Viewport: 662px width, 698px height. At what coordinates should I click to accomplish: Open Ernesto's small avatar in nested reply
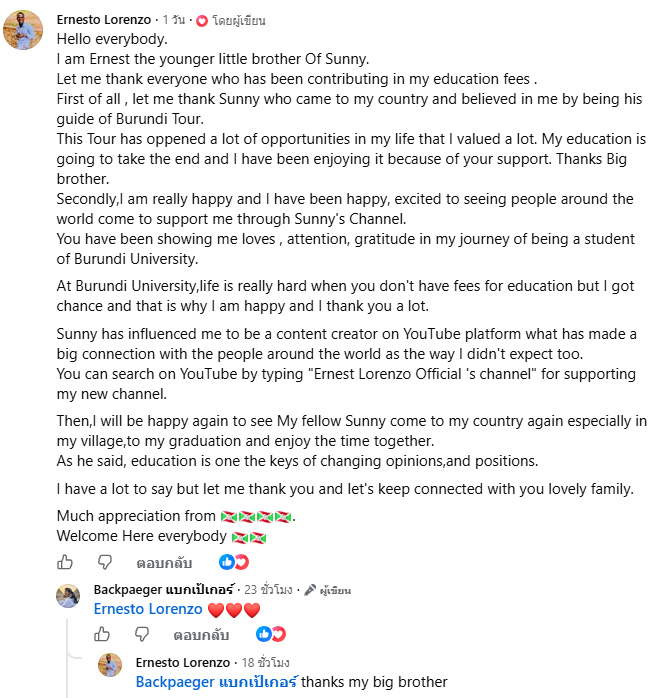(110, 665)
